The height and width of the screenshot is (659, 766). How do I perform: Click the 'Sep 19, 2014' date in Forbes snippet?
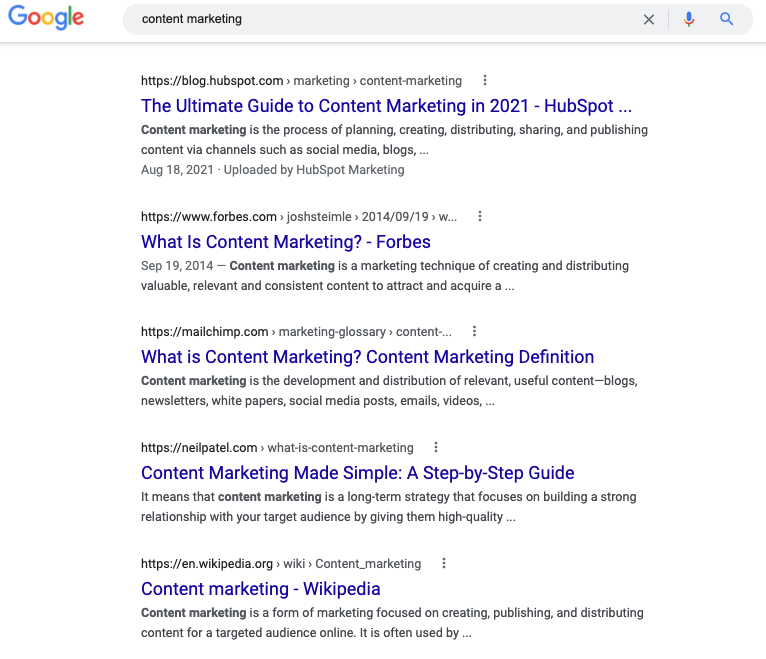(177, 266)
